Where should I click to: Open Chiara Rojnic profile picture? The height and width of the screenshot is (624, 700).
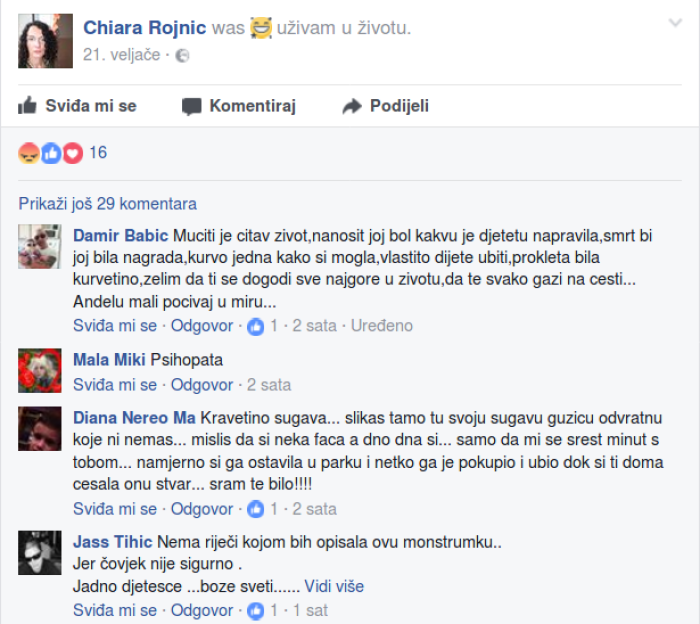click(x=45, y=41)
